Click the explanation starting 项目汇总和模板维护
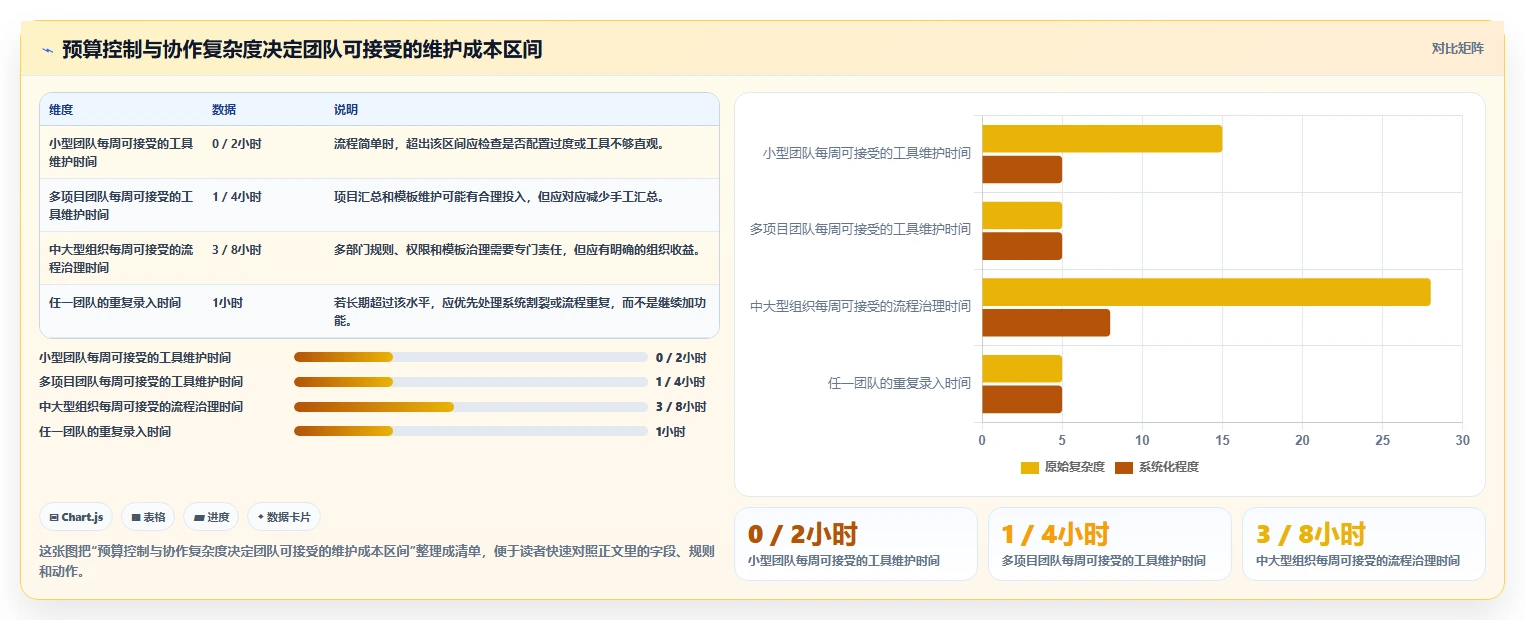 pyautogui.click(x=499, y=197)
